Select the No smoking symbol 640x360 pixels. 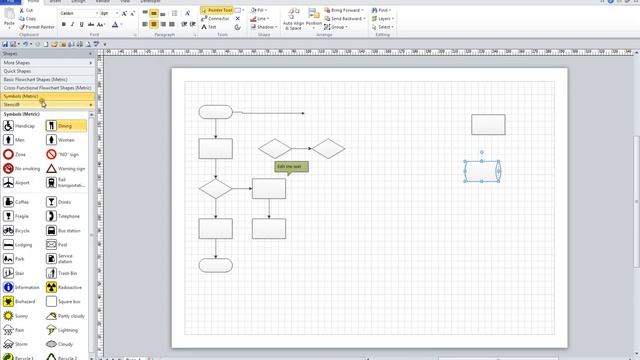point(22,169)
